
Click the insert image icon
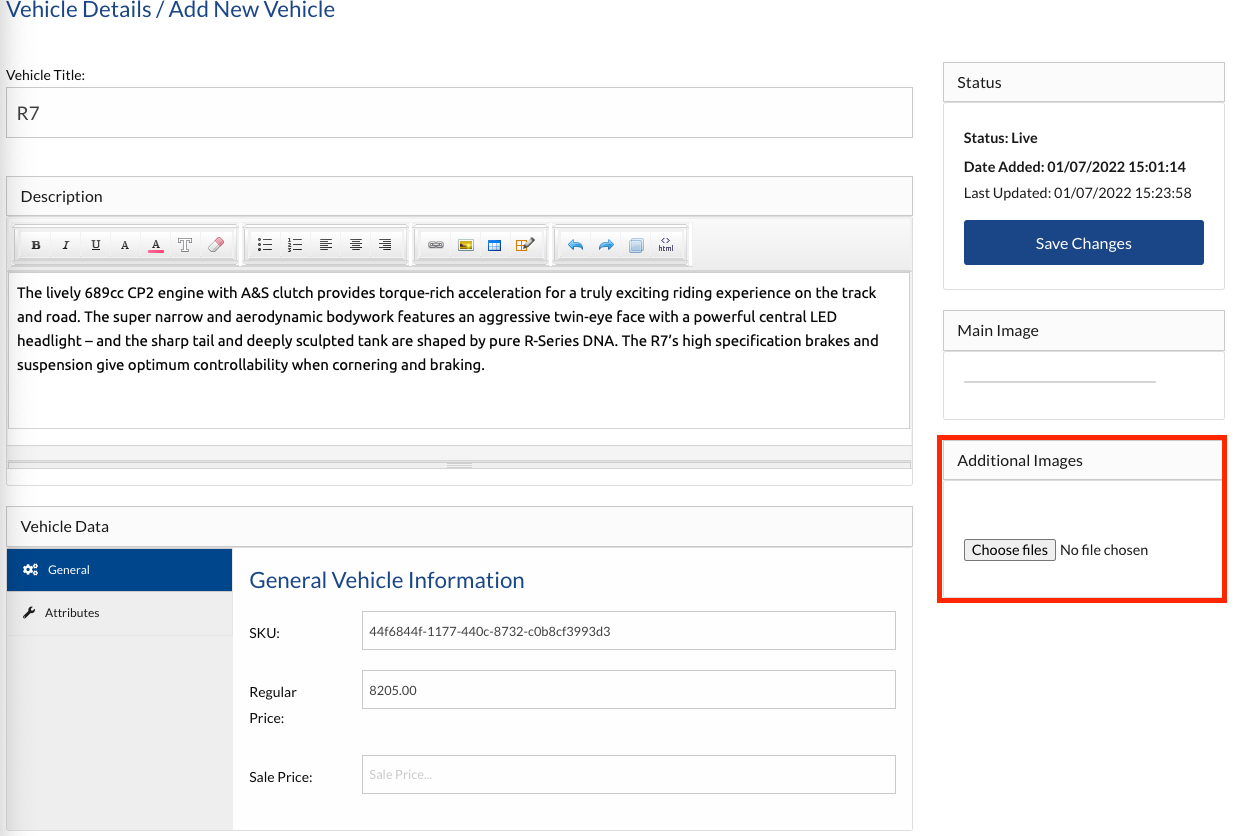[x=465, y=245]
